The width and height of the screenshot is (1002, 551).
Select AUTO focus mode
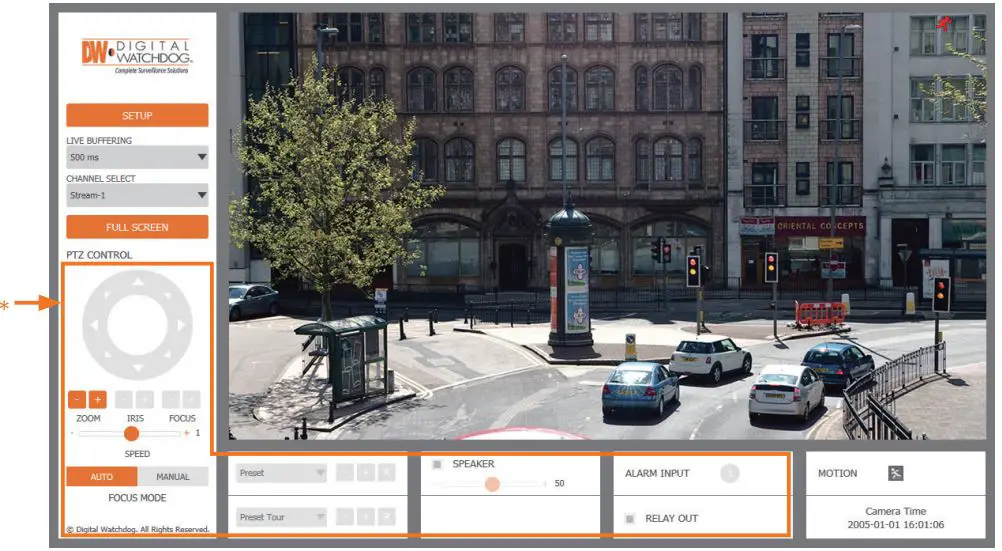point(102,476)
